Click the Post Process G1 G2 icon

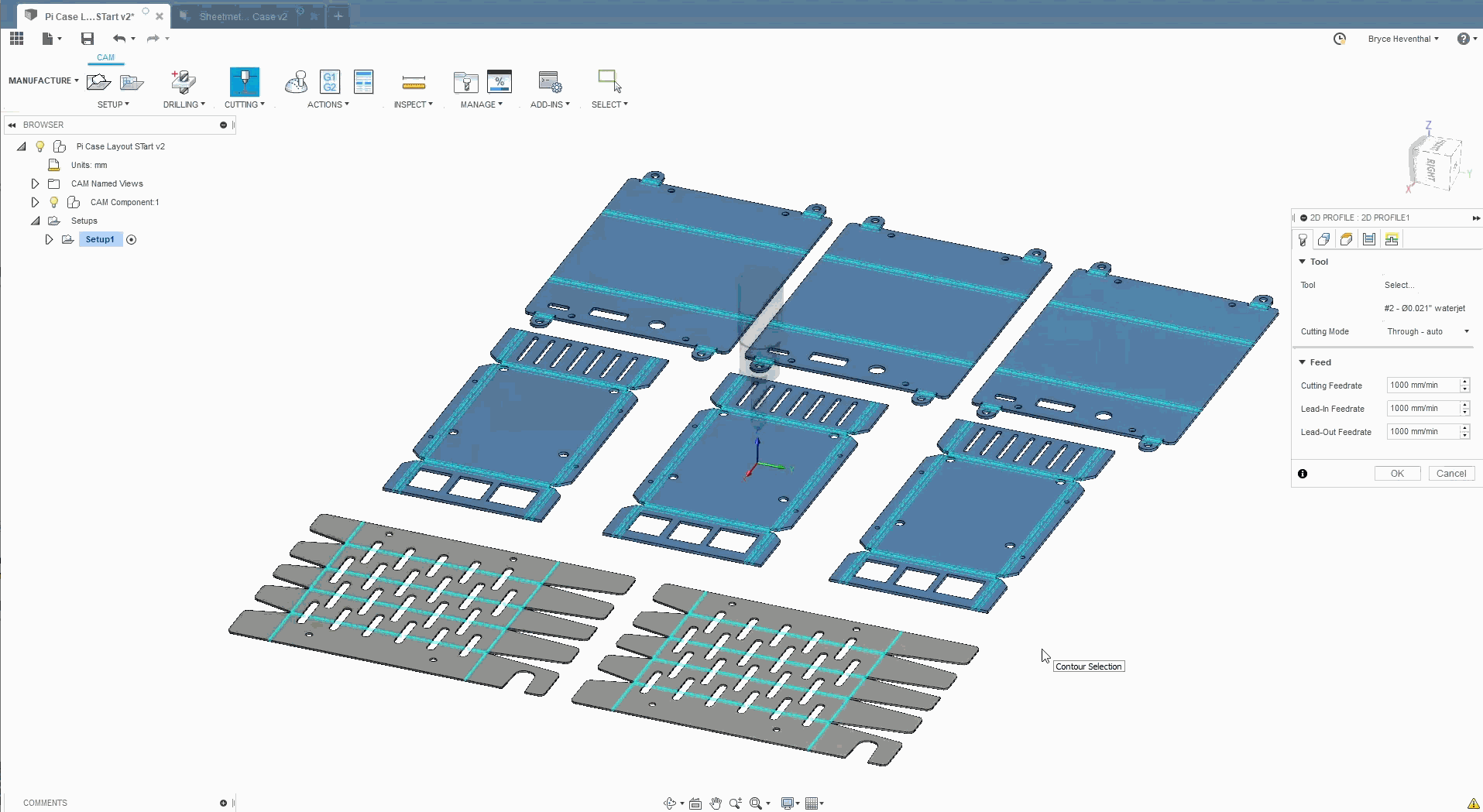330,82
